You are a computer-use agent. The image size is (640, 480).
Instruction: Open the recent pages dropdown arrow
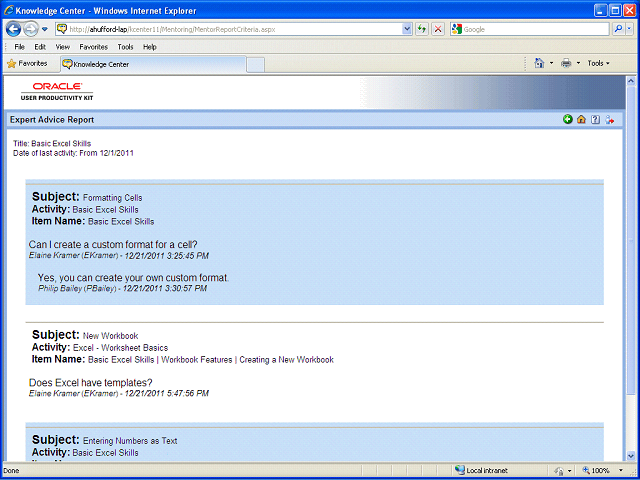[45, 29]
